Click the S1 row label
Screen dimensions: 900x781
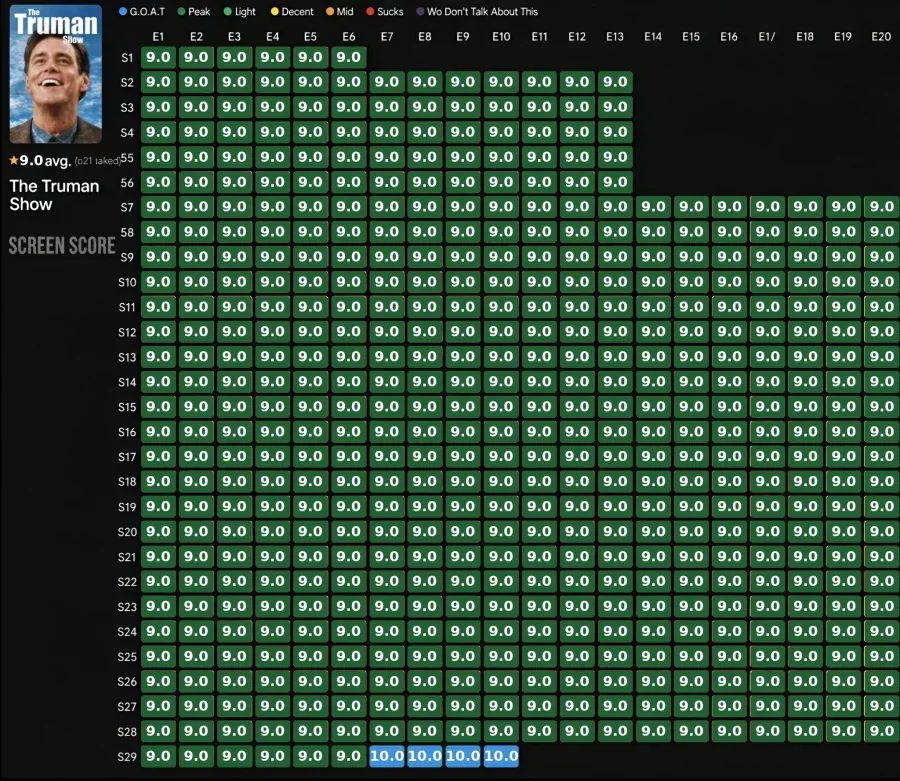[x=127, y=58]
